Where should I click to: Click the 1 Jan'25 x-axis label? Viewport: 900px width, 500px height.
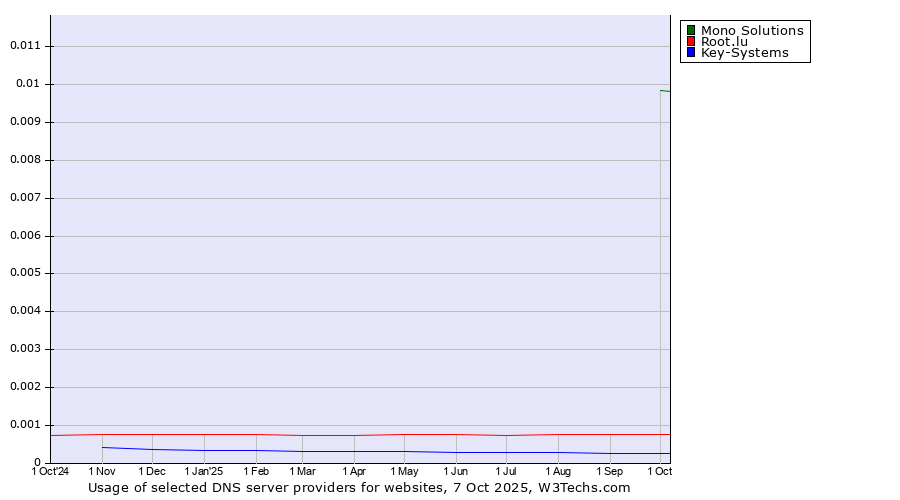[x=204, y=471]
